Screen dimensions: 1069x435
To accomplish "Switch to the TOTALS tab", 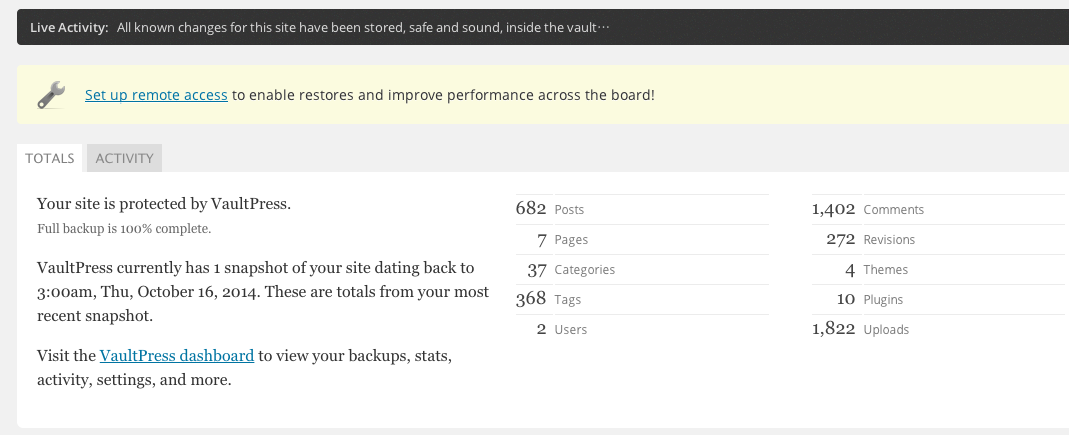I will click(50, 158).
